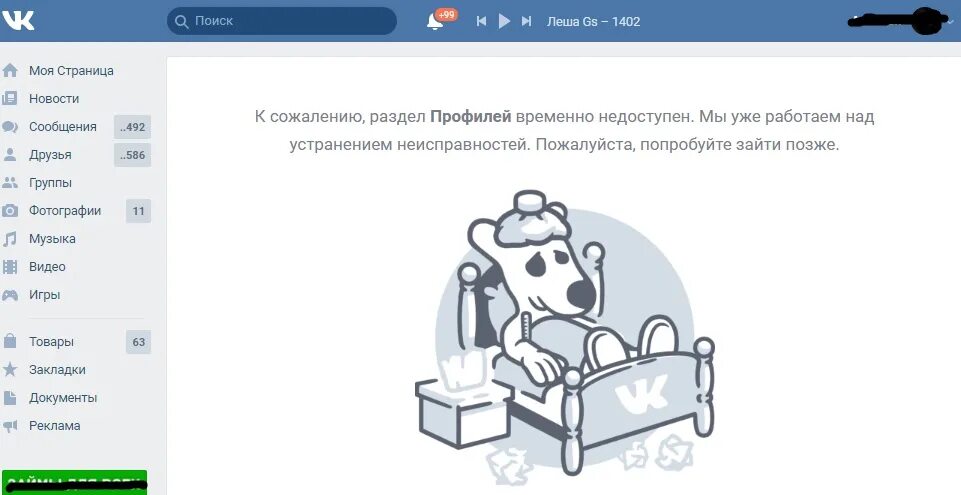Open the Видео film icon
This screenshot has width=961, height=495.
[x=10, y=266]
